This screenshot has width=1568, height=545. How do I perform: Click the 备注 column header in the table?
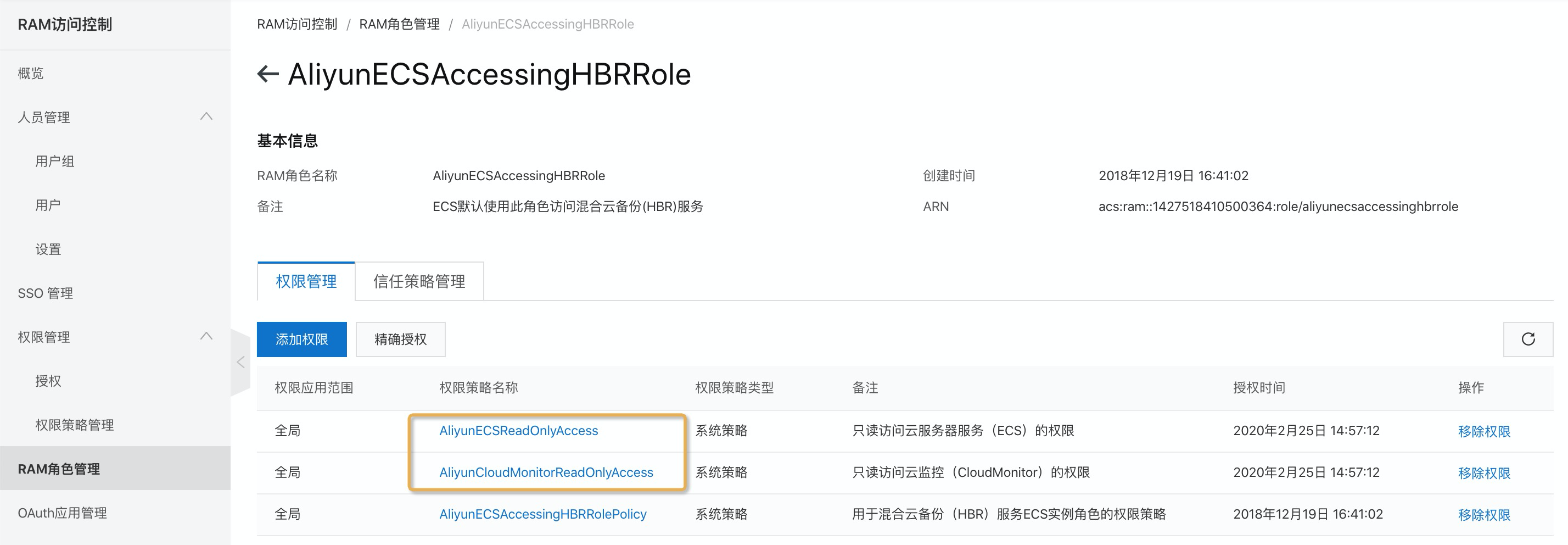(x=865, y=387)
